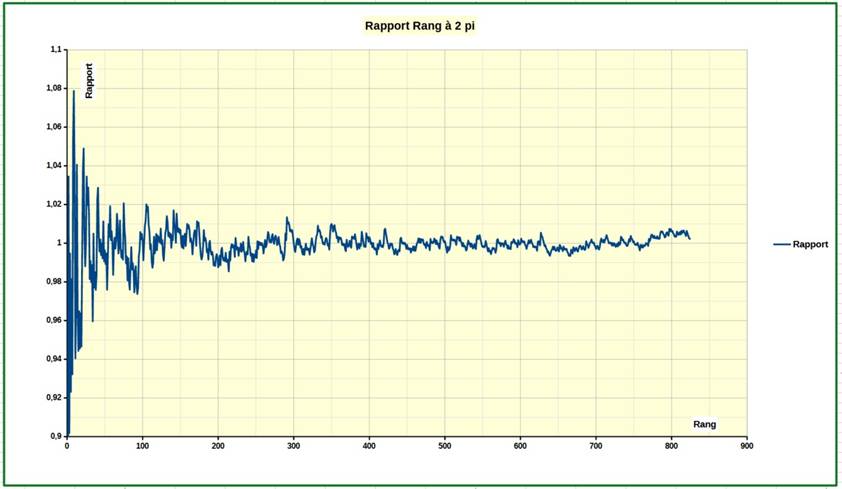This screenshot has width=842, height=489.
Task: Click the X-axis label "500"
Action: click(444, 446)
